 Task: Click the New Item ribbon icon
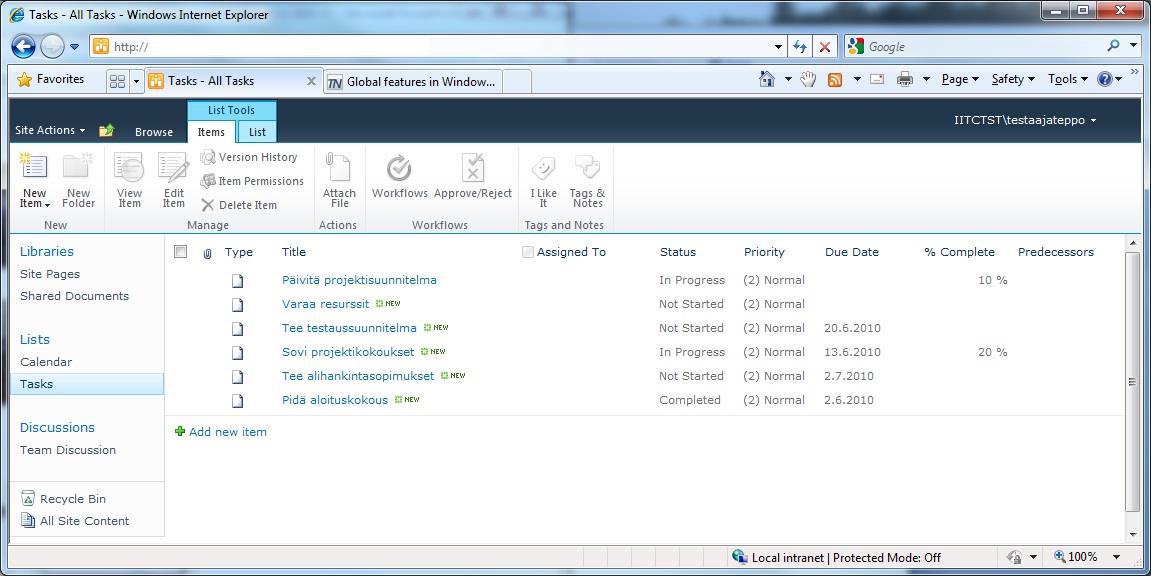(x=34, y=167)
